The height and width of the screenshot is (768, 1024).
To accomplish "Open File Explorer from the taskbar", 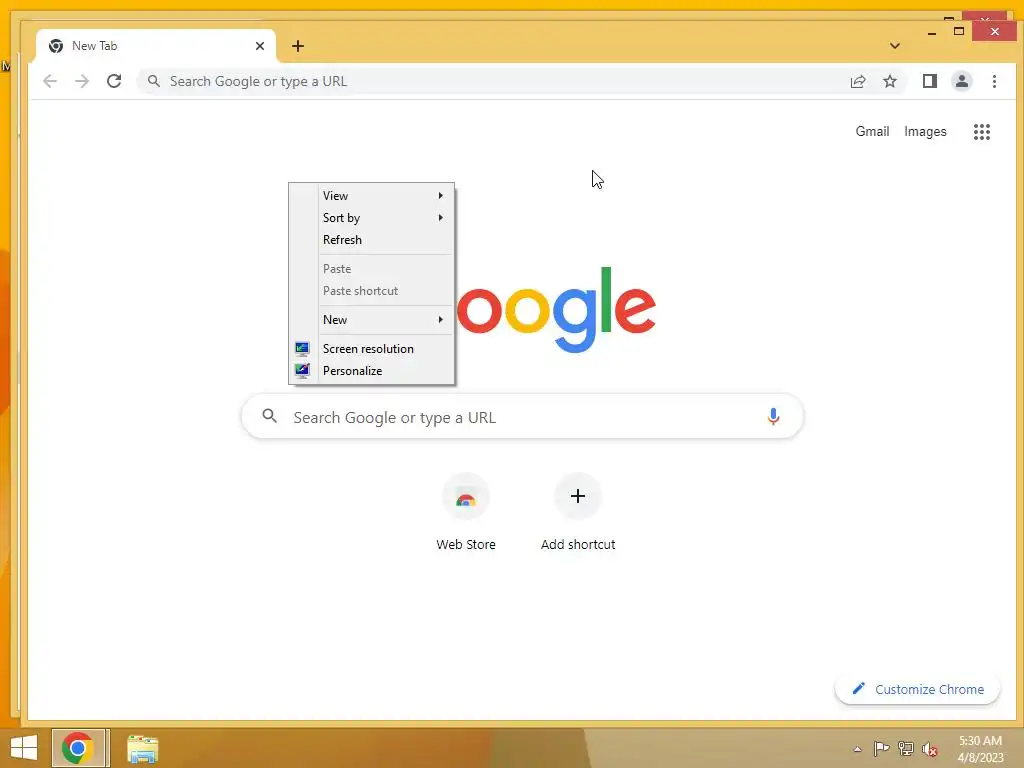I will [x=142, y=749].
